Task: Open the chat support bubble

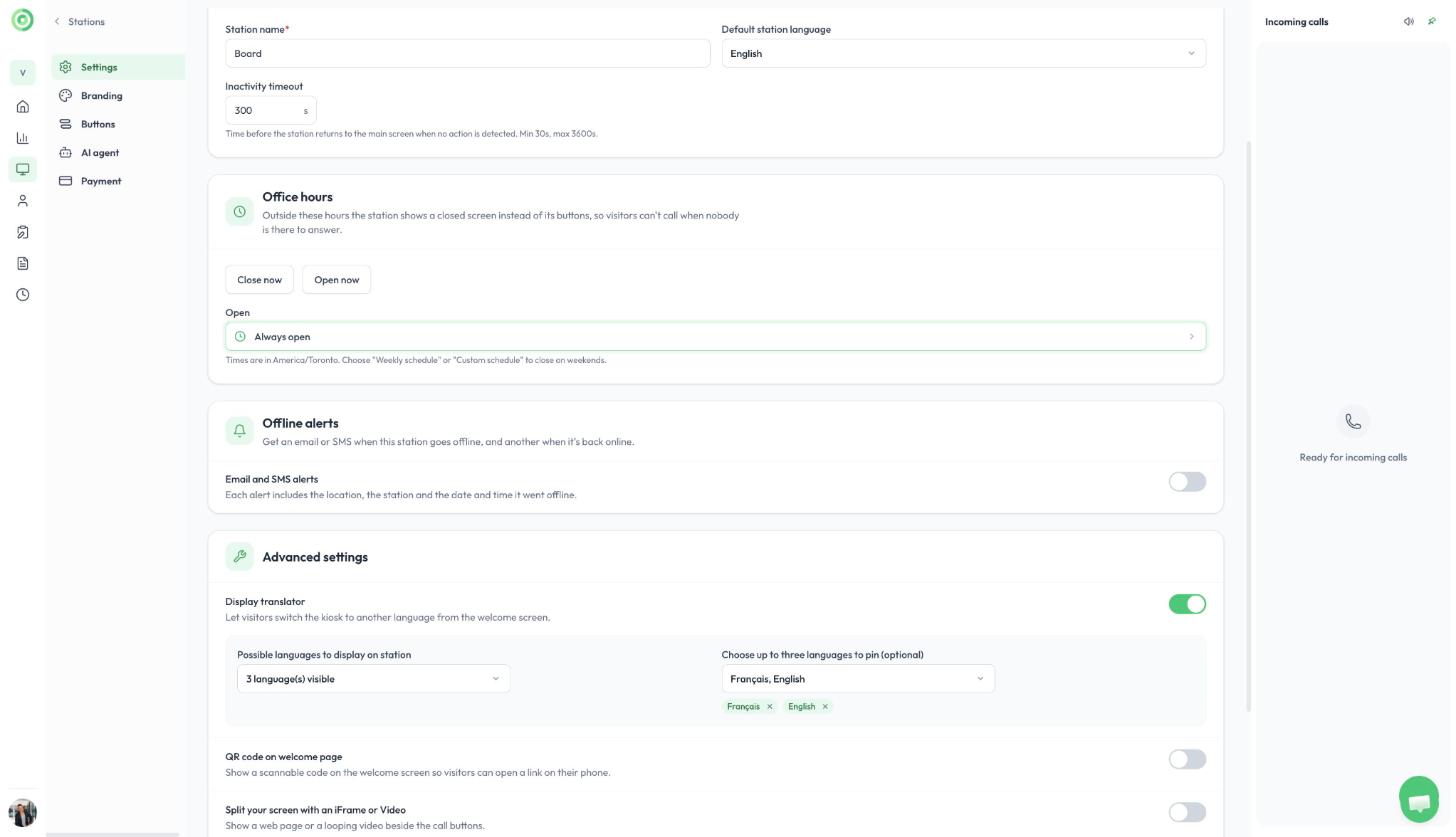Action: [x=1418, y=800]
